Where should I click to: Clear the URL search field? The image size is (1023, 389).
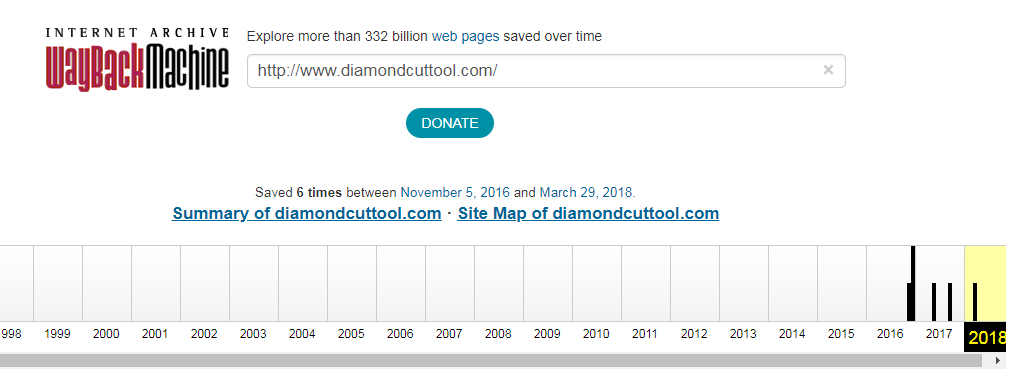tap(828, 70)
